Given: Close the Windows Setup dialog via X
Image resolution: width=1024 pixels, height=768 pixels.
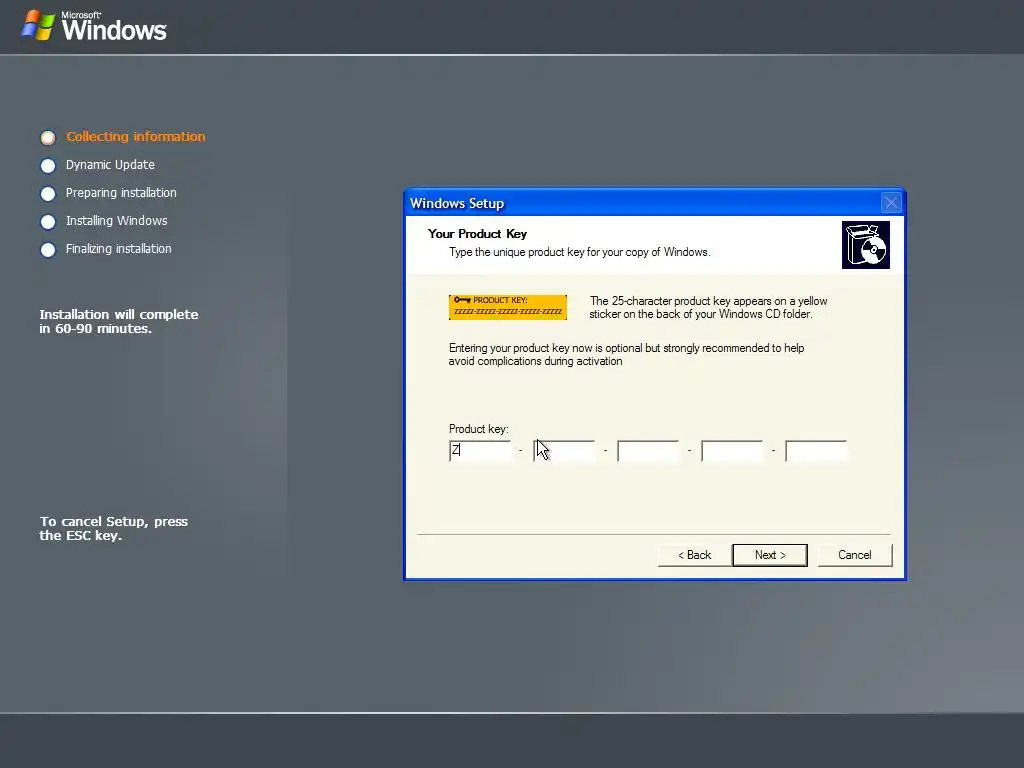Looking at the screenshot, I should coord(891,203).
